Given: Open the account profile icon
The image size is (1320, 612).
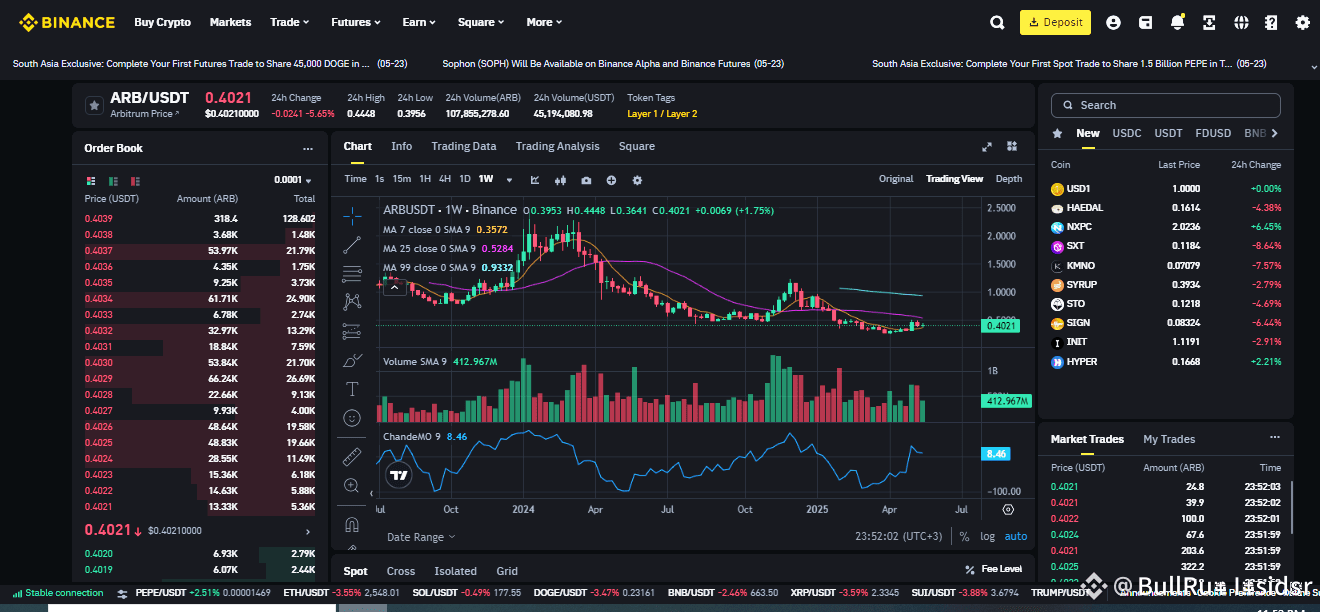Looking at the screenshot, I should pos(1114,22).
